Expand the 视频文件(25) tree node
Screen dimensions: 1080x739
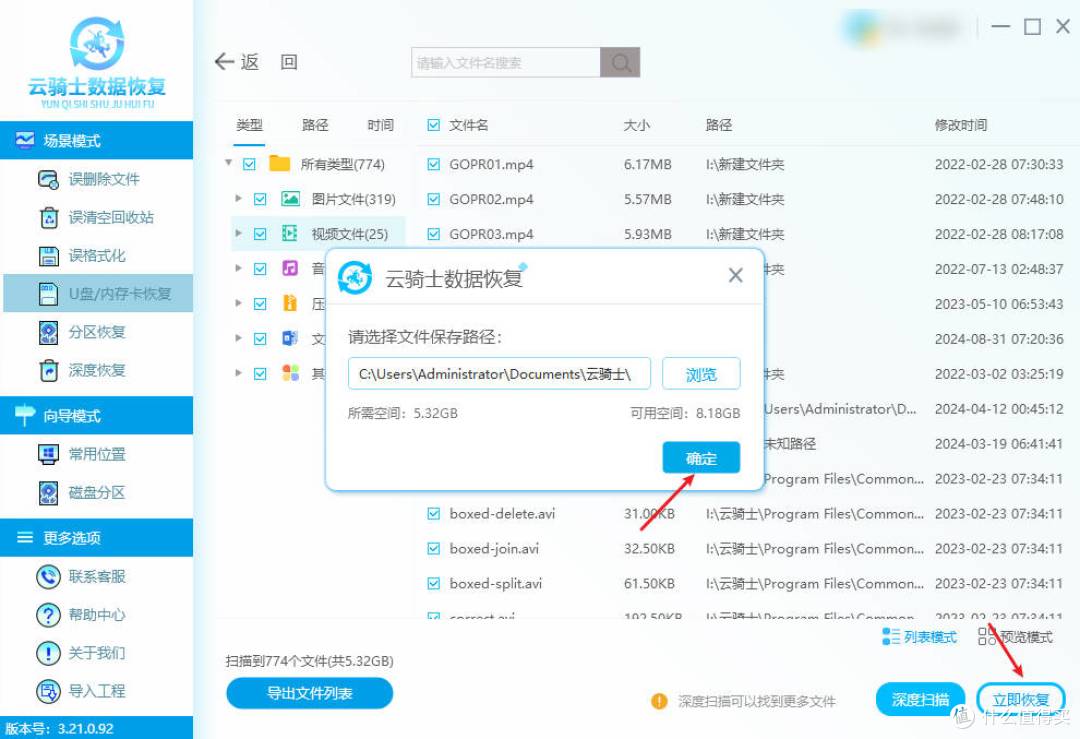click(238, 233)
